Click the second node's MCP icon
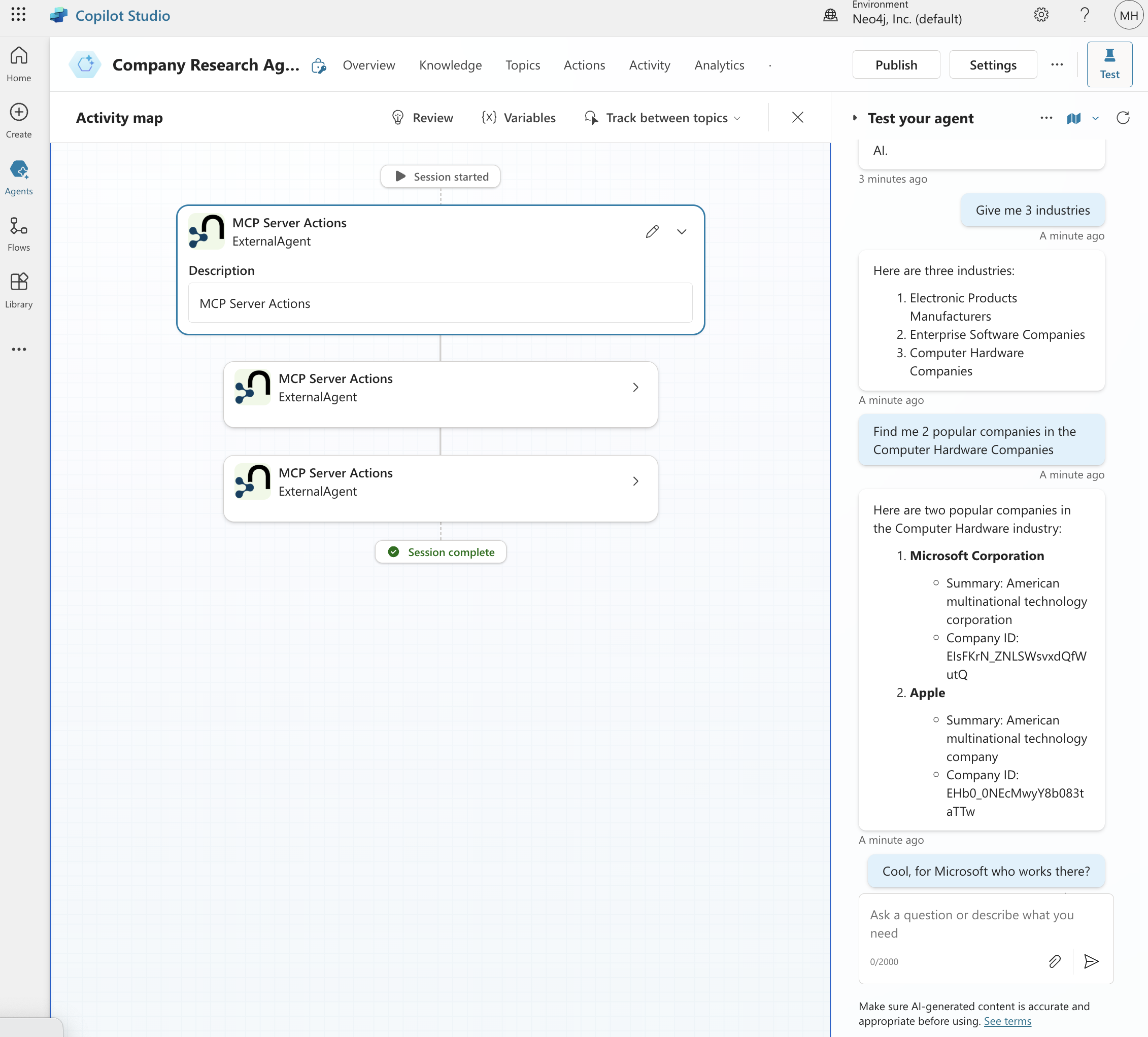The image size is (1148, 1037). [x=252, y=388]
